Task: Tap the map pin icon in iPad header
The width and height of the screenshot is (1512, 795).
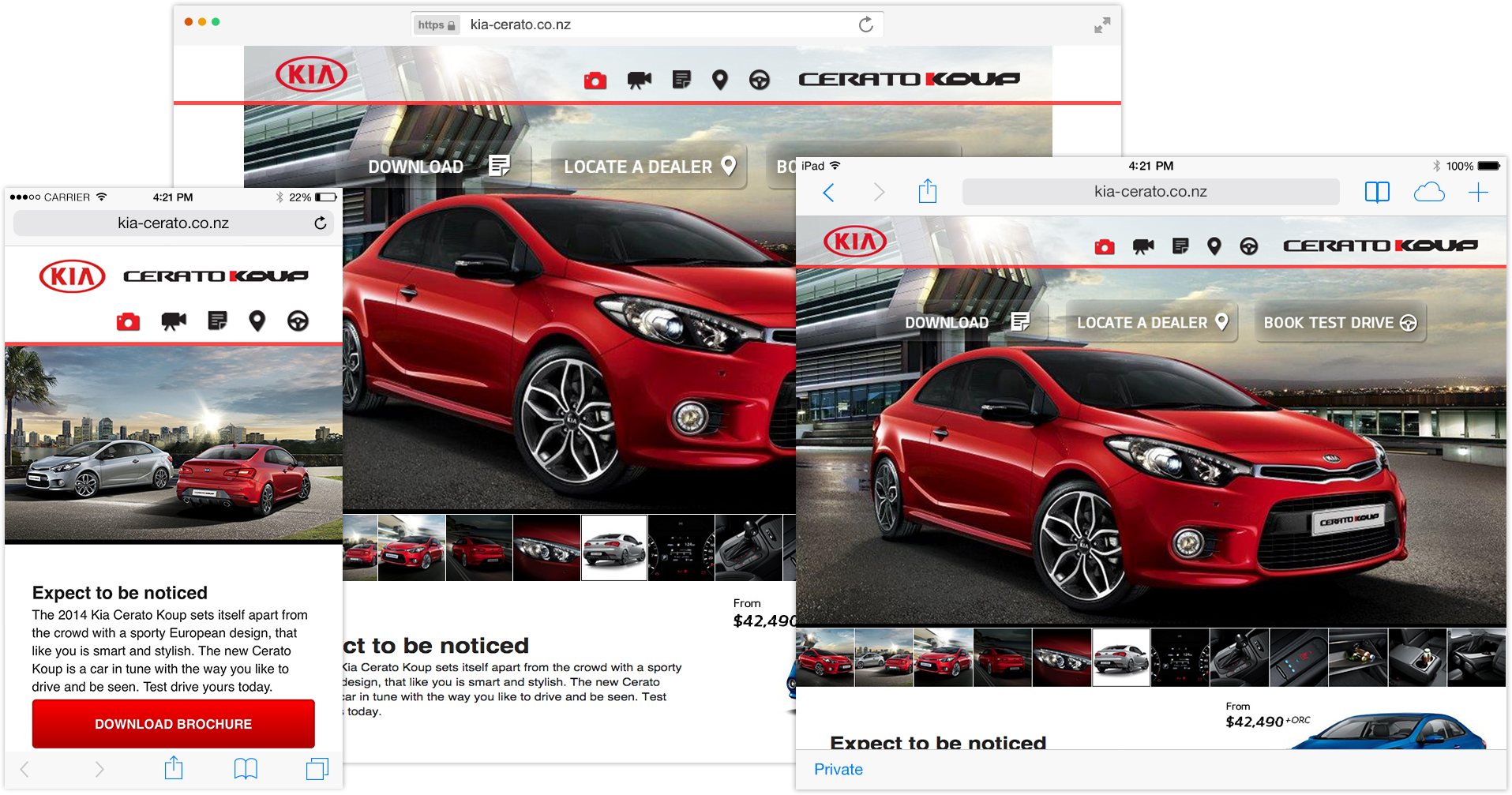Action: tap(1214, 247)
